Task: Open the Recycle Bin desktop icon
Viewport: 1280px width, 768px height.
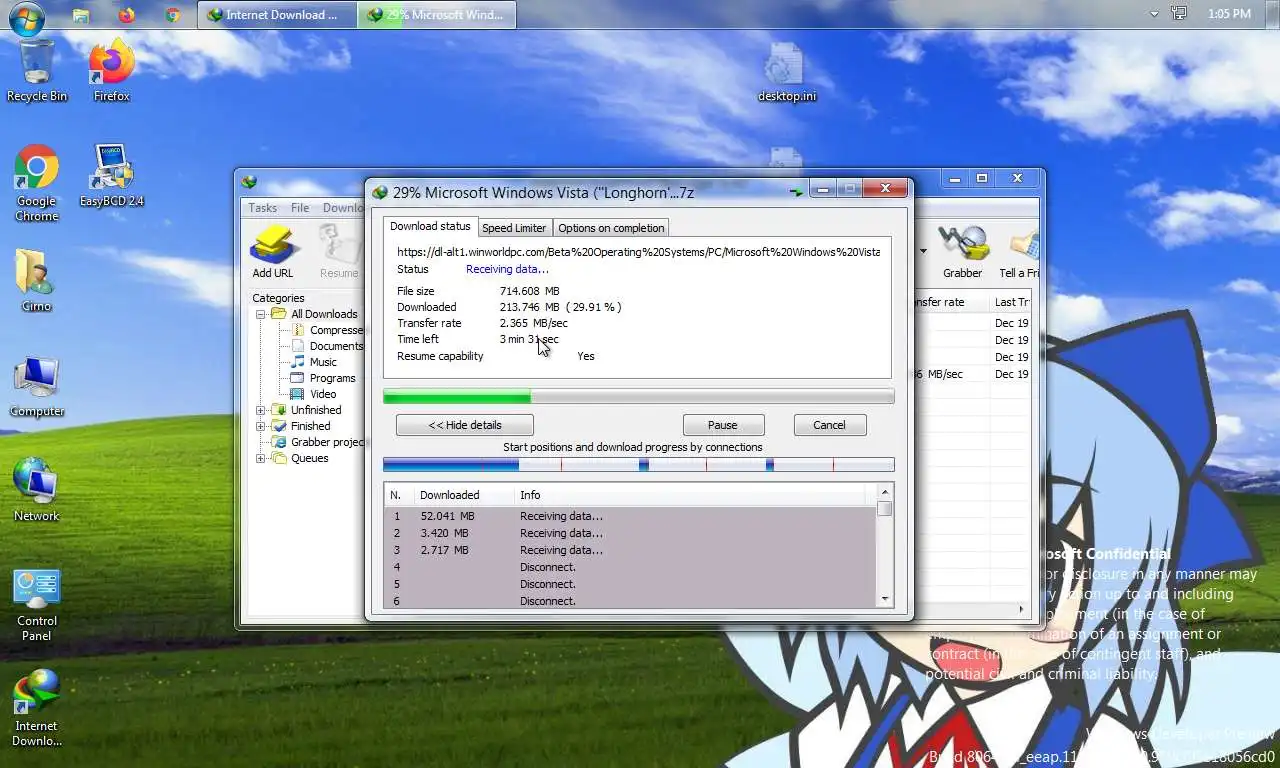Action: (37, 71)
